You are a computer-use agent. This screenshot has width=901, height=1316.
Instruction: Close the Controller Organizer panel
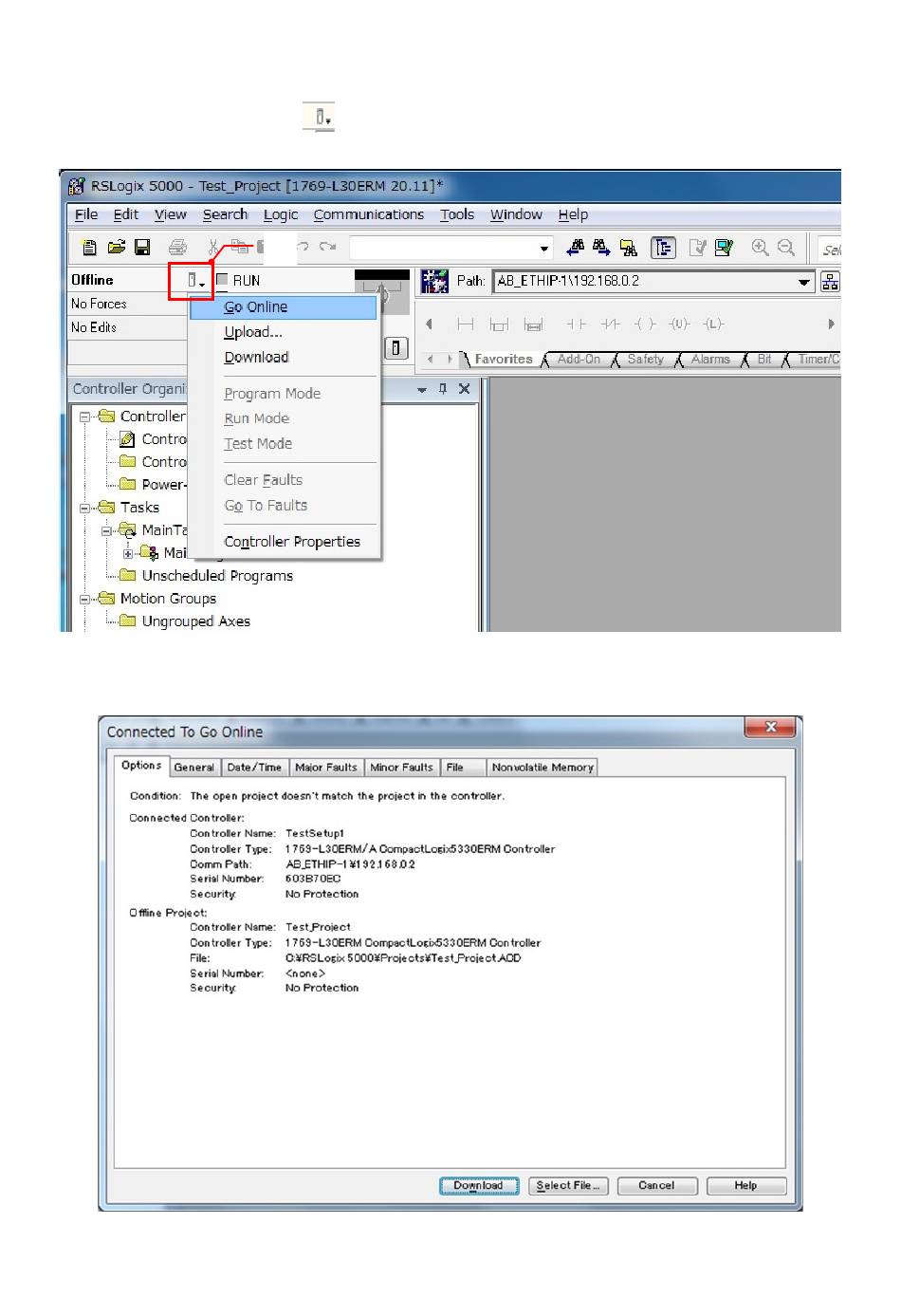tap(464, 389)
